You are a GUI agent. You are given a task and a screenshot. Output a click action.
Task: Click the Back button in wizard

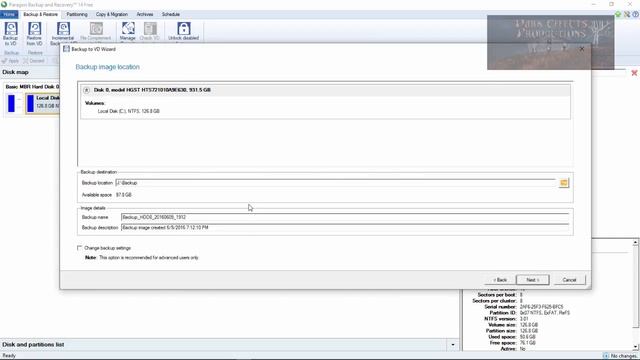[x=500, y=280]
